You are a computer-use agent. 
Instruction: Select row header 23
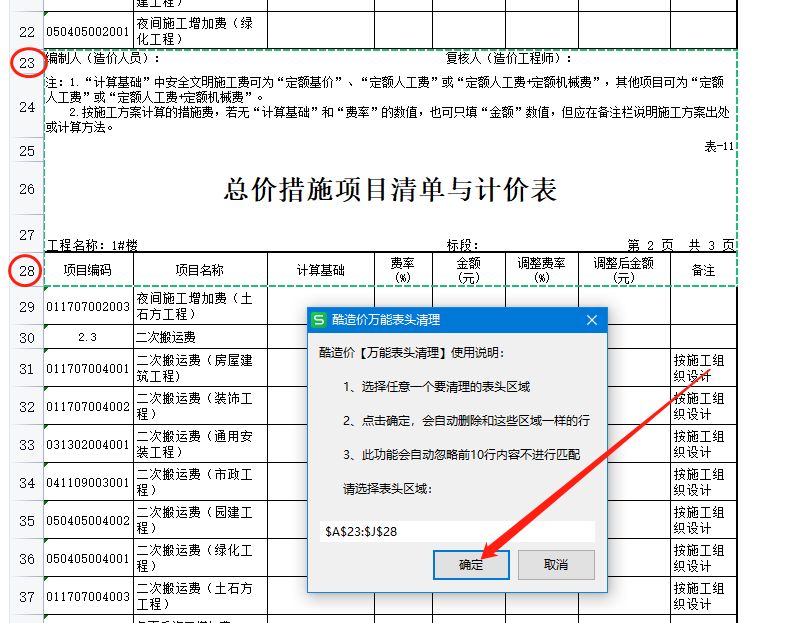(x=27, y=64)
